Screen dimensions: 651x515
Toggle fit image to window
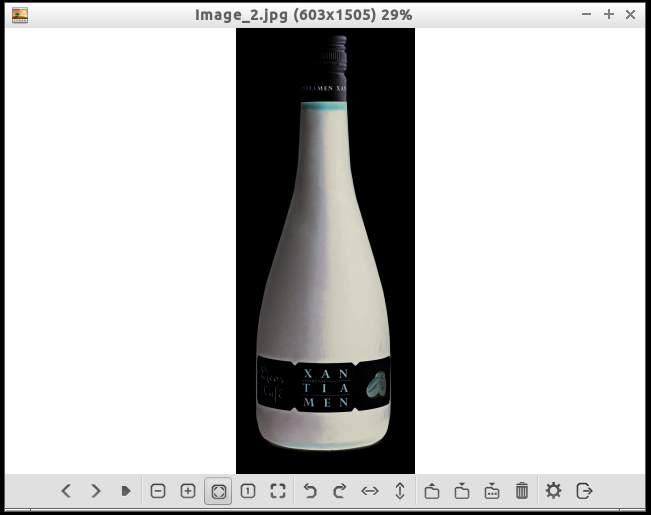pos(218,491)
